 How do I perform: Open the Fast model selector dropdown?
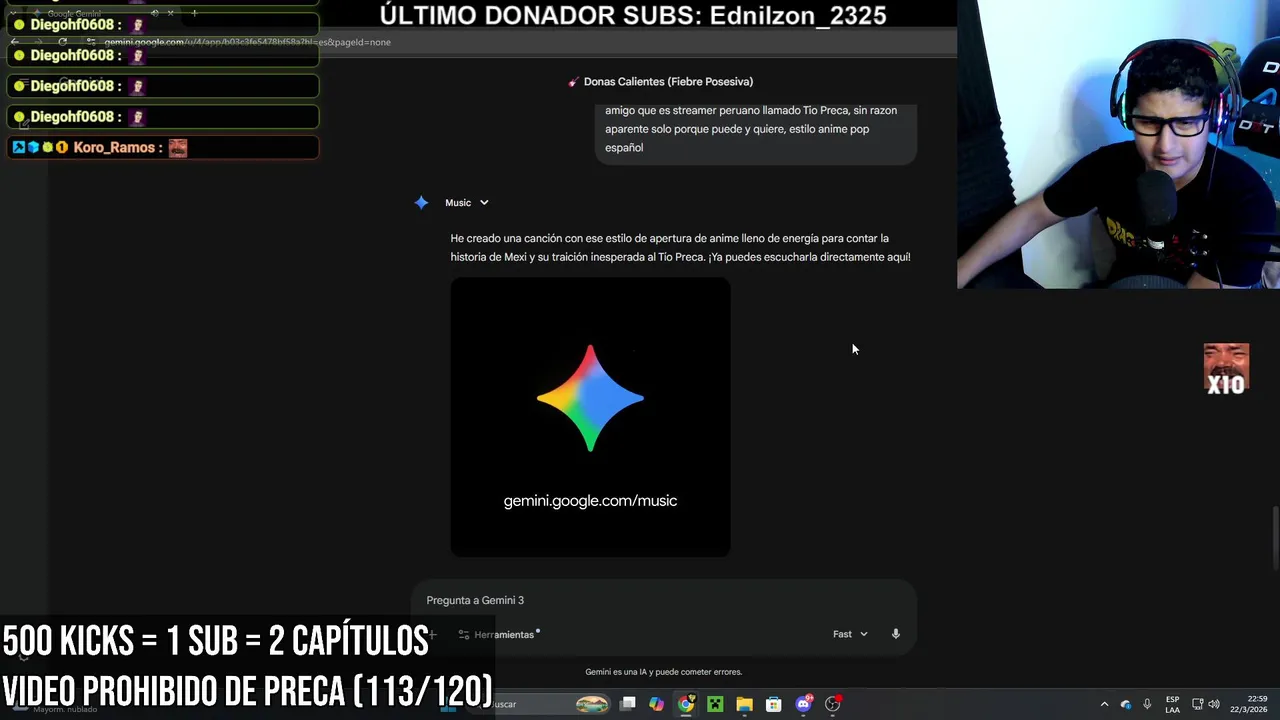850,634
